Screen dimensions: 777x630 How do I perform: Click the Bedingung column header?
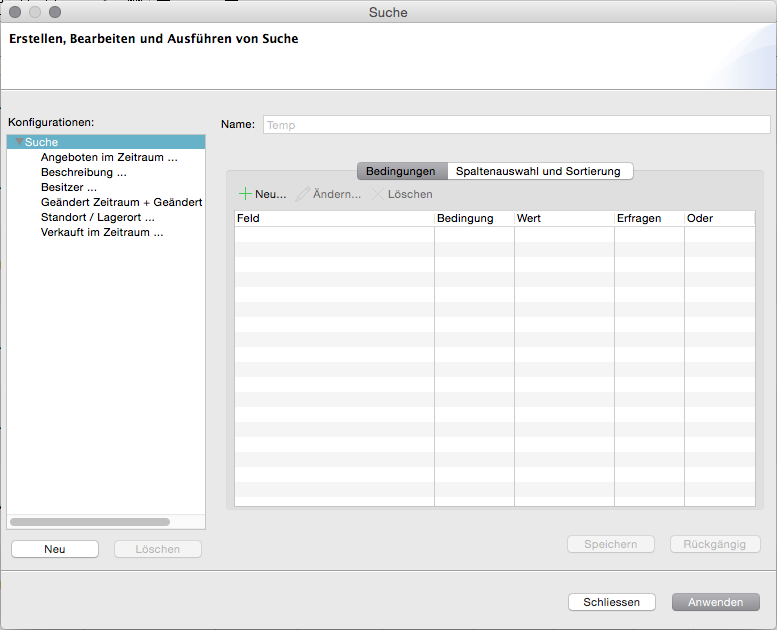click(474, 218)
